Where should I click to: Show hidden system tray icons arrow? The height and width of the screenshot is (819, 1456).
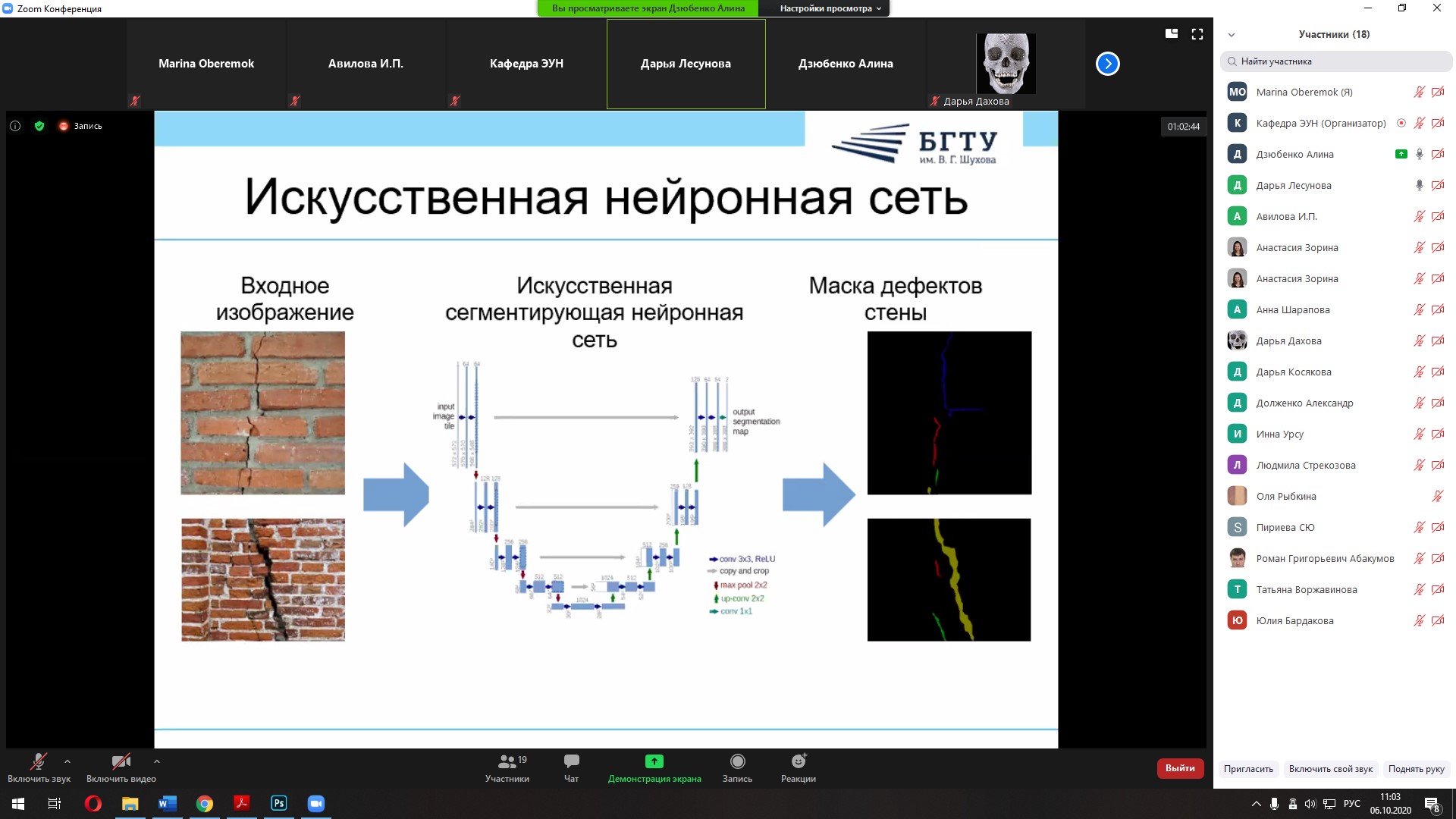click(x=1256, y=804)
